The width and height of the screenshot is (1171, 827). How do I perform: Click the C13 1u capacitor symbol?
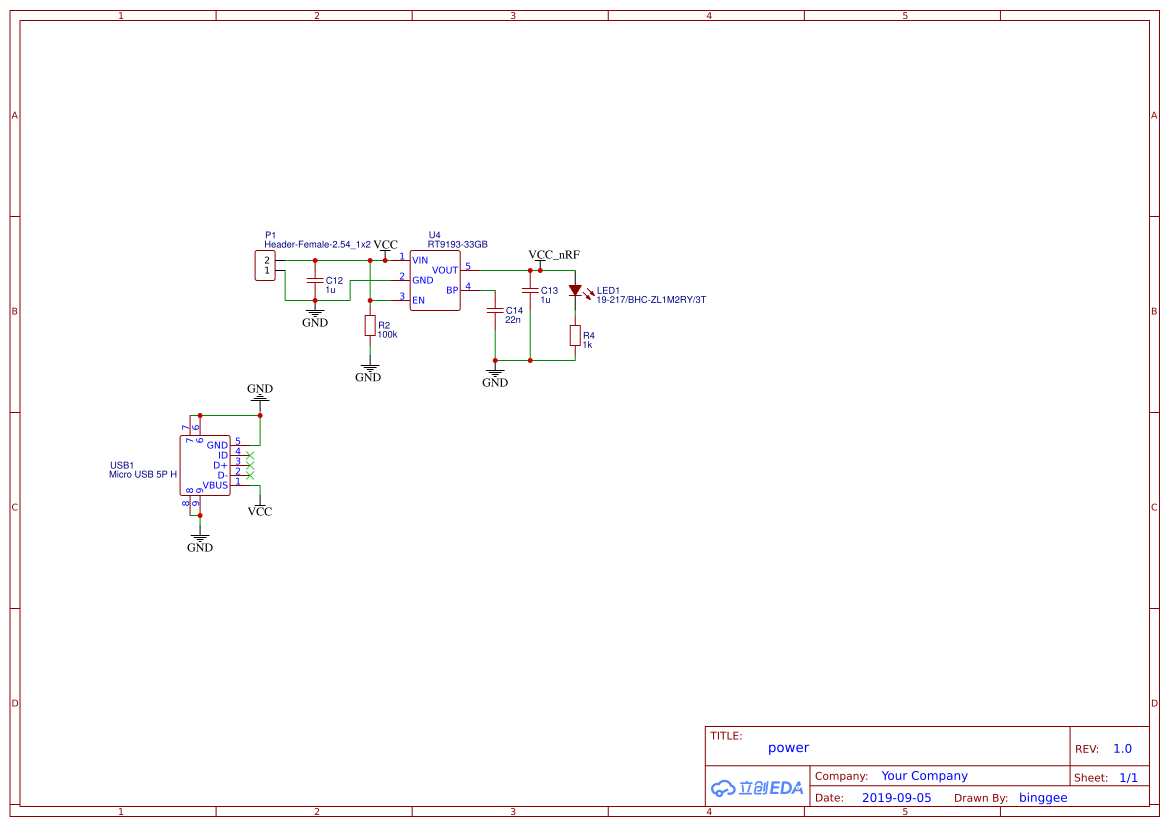pos(530,290)
